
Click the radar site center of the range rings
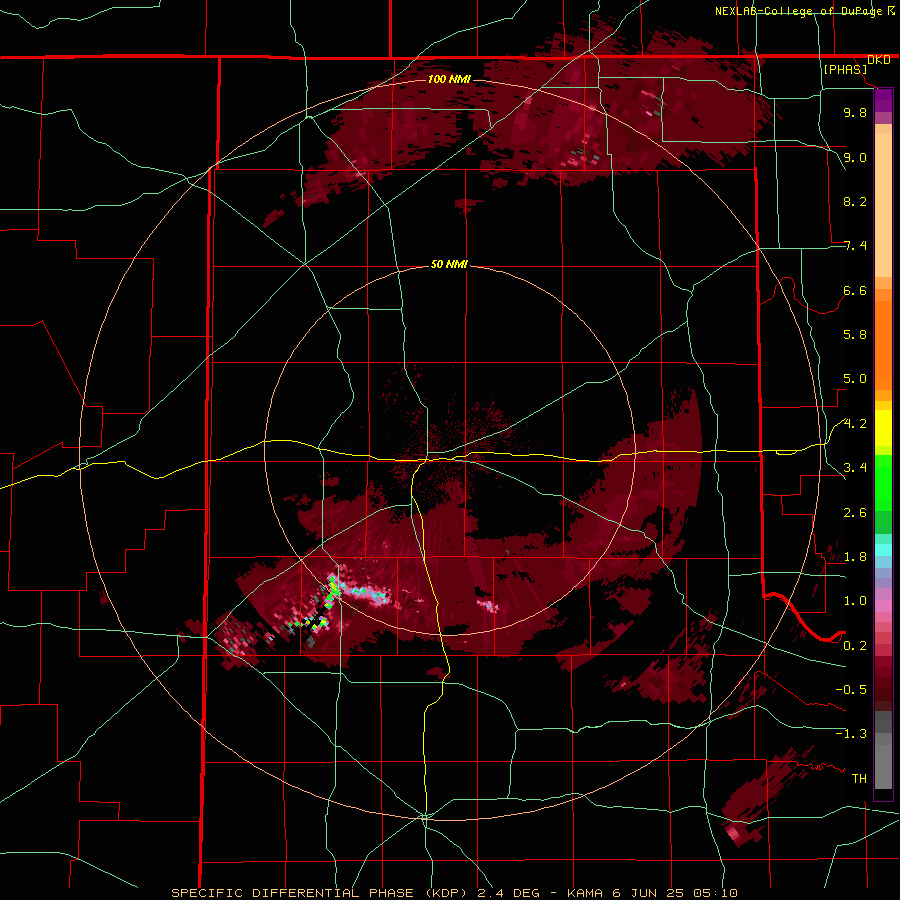[449, 451]
